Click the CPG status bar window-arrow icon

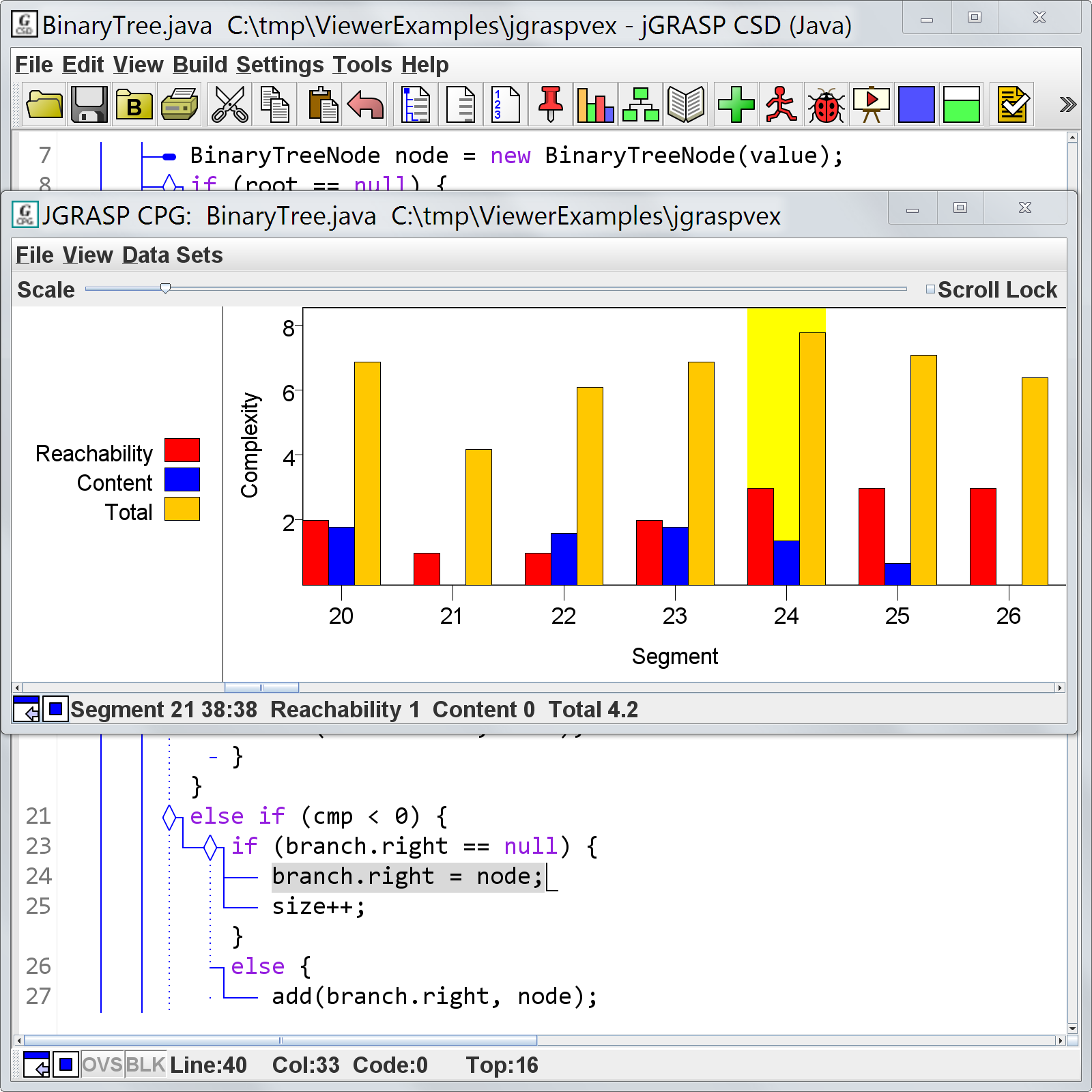click(27, 710)
